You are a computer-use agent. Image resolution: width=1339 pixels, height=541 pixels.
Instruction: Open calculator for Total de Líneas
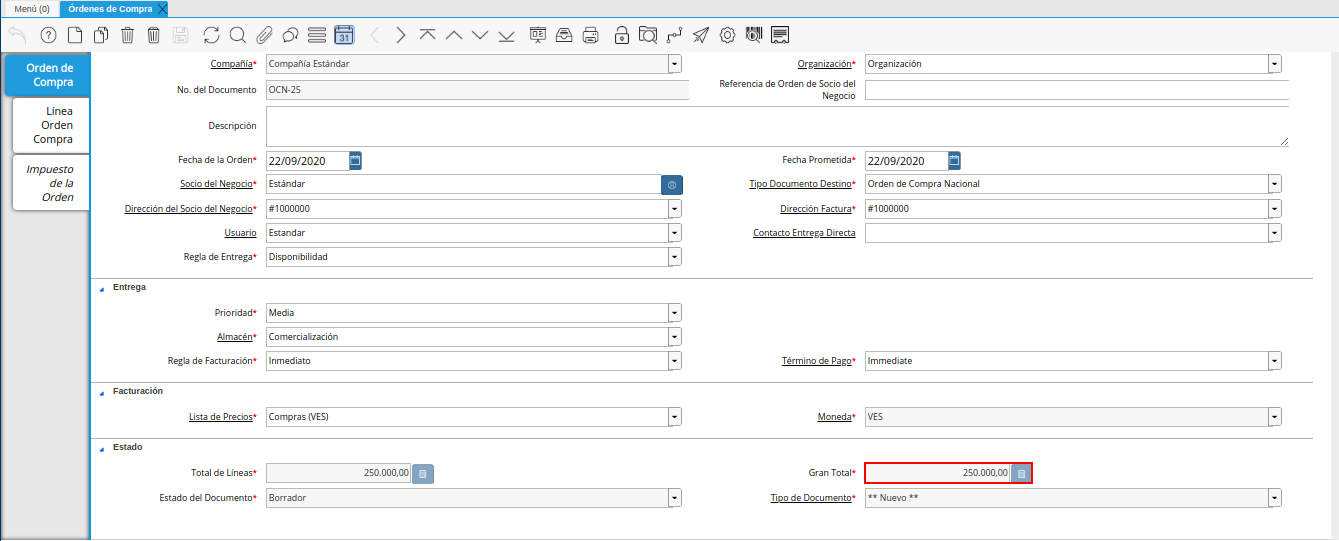(x=423, y=474)
